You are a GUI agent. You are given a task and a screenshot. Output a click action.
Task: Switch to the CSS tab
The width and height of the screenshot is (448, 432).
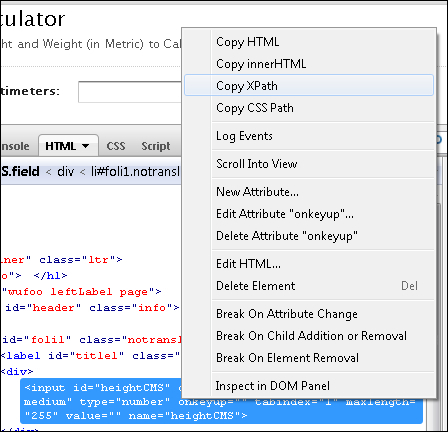pyautogui.click(x=116, y=146)
